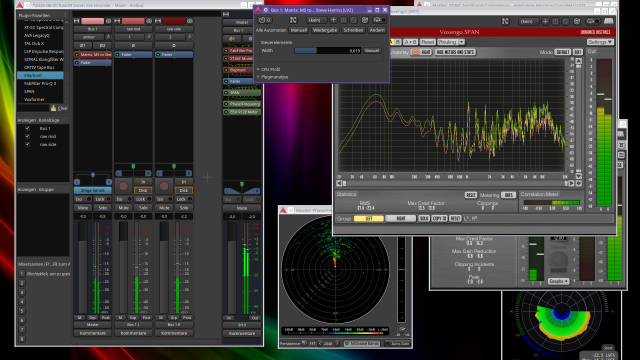Image resolution: width=640 pixels, height=360 pixels.
Task: Click the keyboard icon in SPAN window toolbar
Action: [x=609, y=21]
